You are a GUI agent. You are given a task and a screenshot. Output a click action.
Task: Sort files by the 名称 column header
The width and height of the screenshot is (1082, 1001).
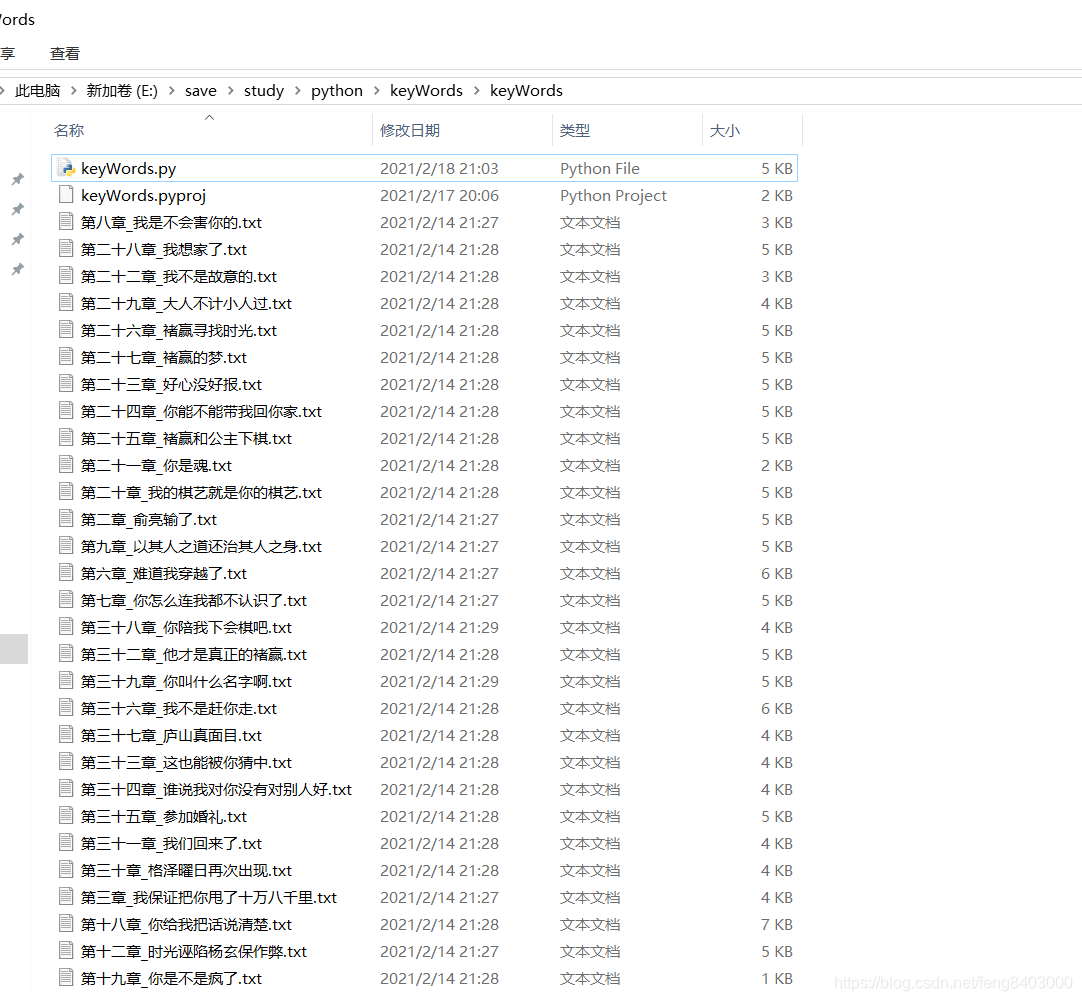tap(69, 130)
